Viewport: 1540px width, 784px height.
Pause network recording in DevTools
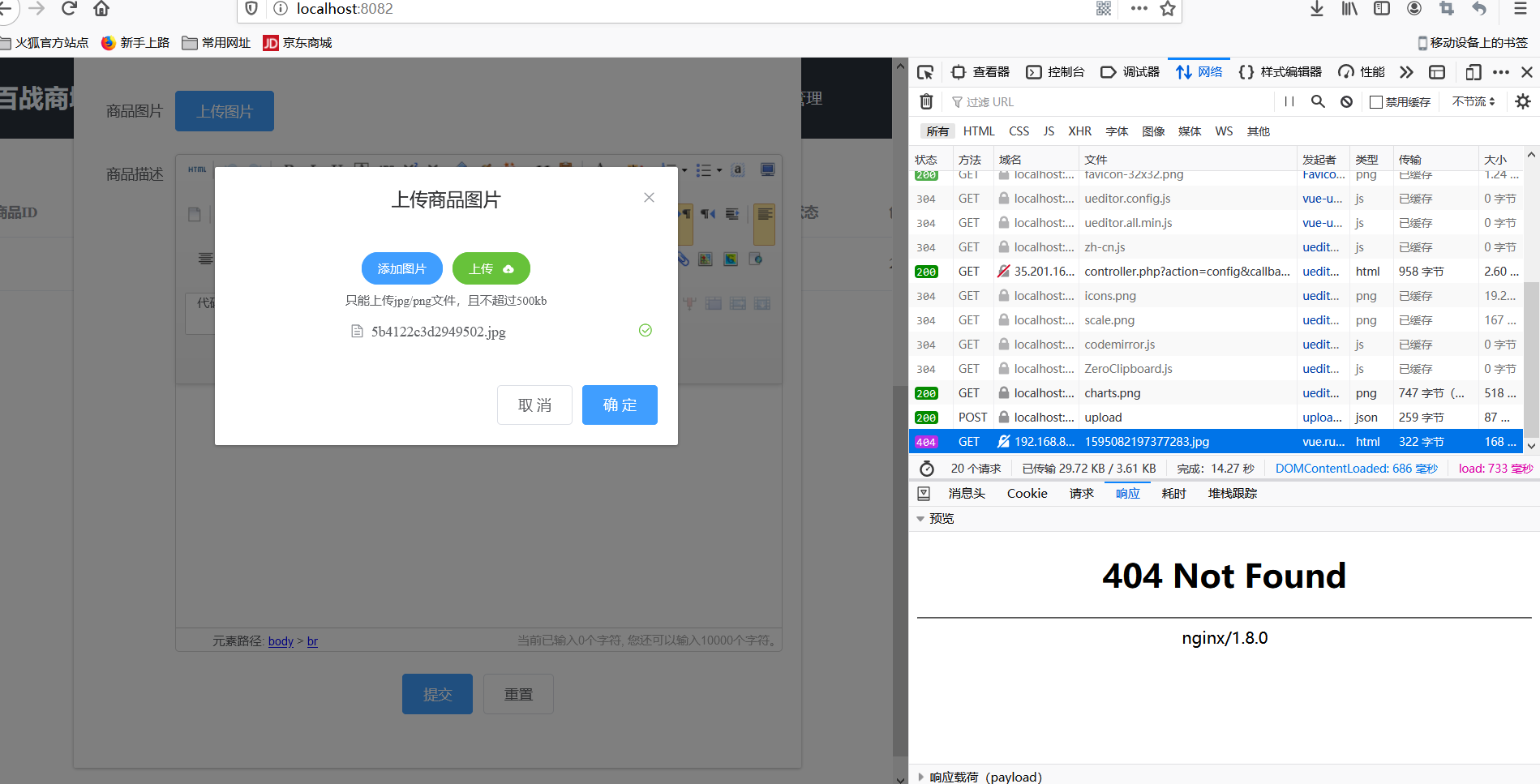[x=1289, y=101]
